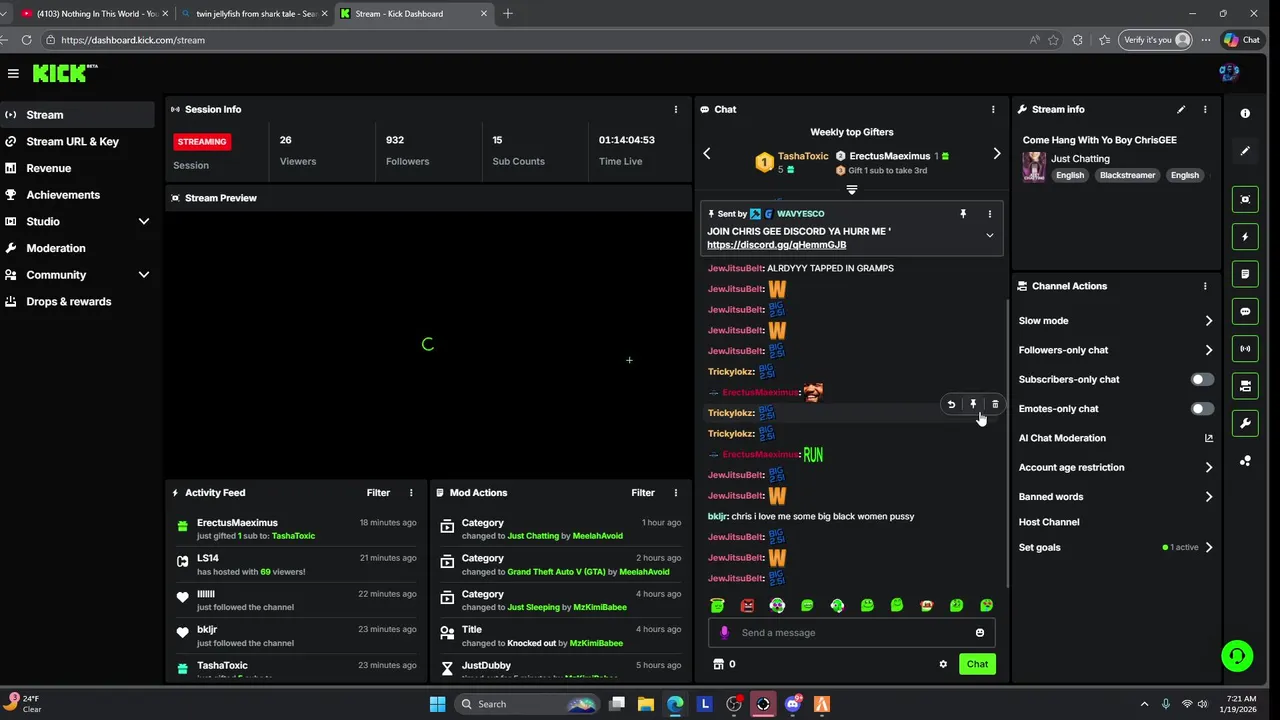Toggle the stream preview widget icon in right sidebar
The height and width of the screenshot is (720, 1280).
(1245, 199)
